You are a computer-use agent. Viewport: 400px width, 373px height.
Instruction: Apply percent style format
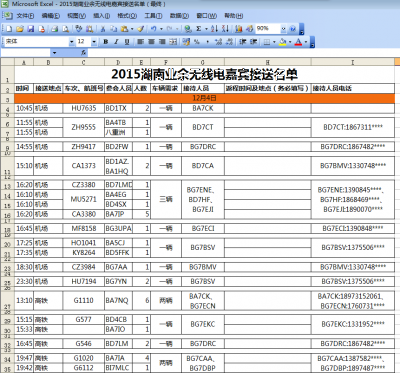tap(197, 42)
